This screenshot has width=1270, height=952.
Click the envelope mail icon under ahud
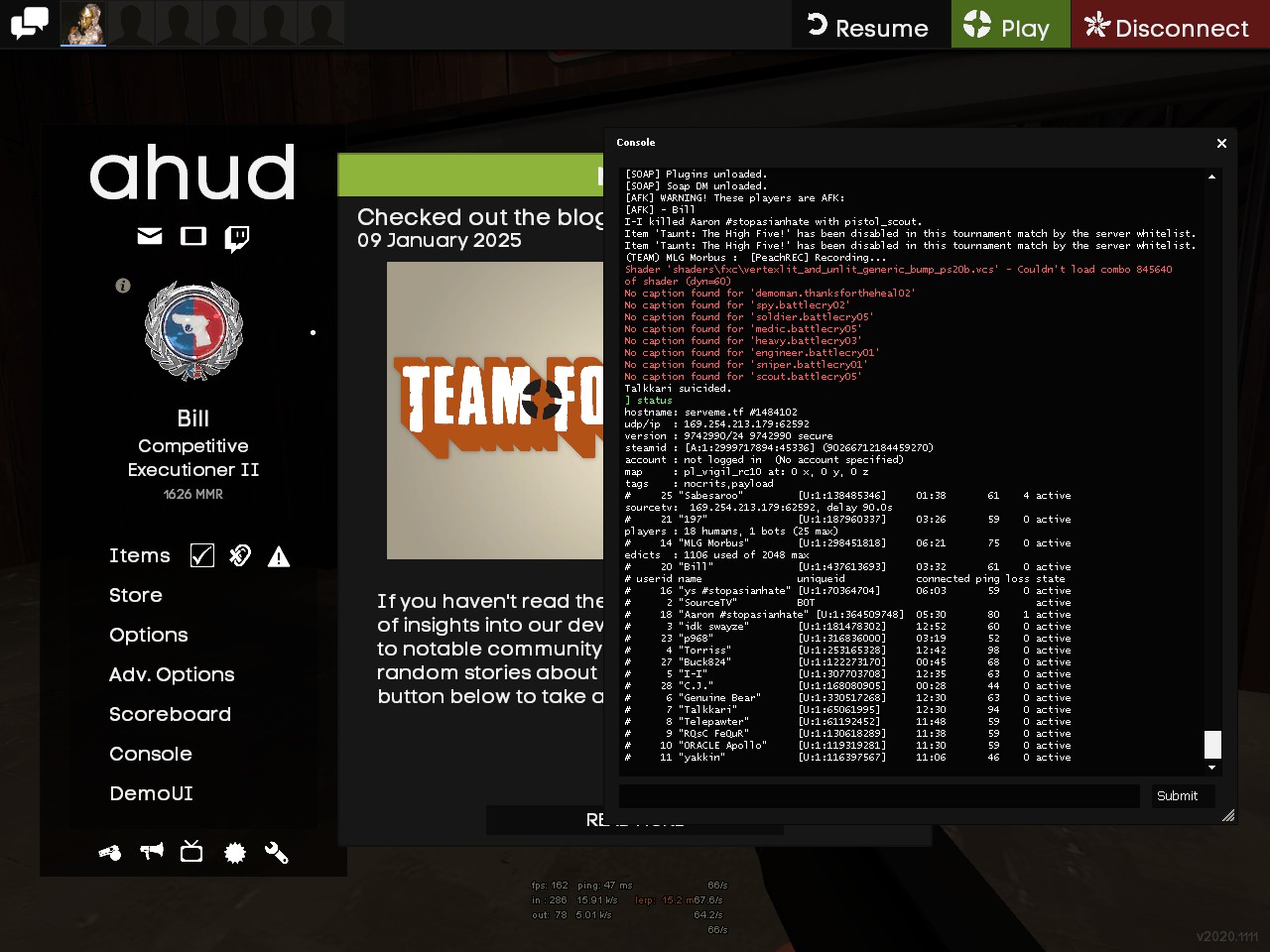point(150,236)
